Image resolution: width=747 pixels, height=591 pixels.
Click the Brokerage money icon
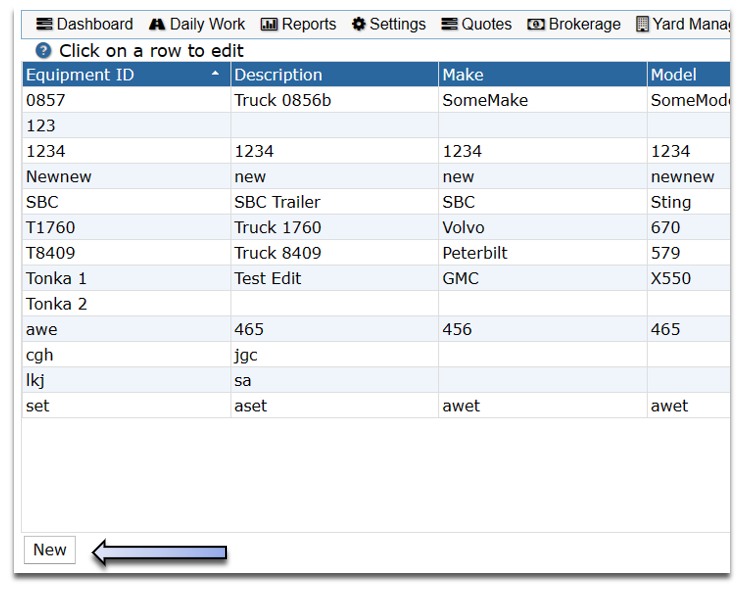point(535,24)
